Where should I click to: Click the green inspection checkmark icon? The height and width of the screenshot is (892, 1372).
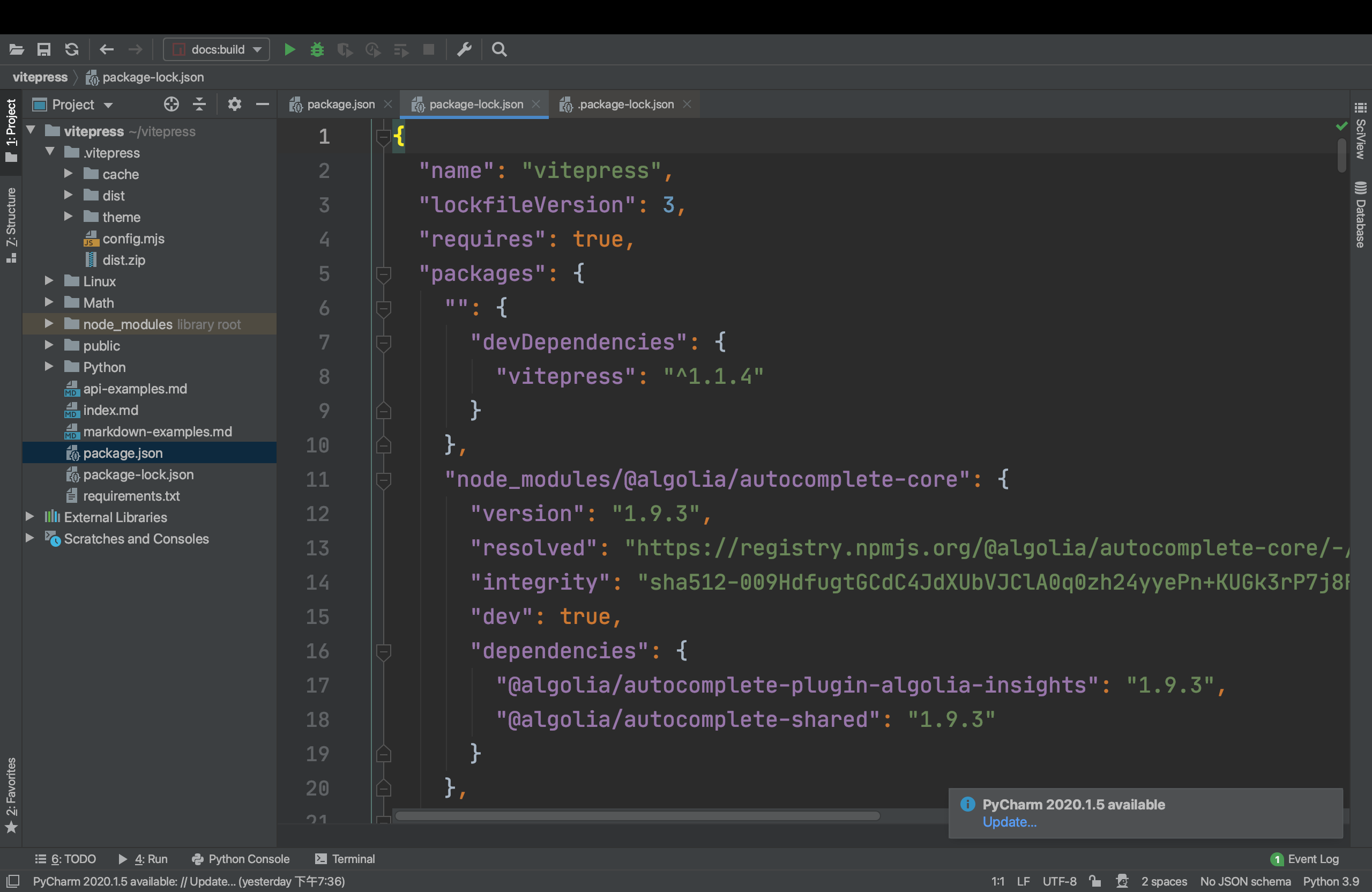1341,127
